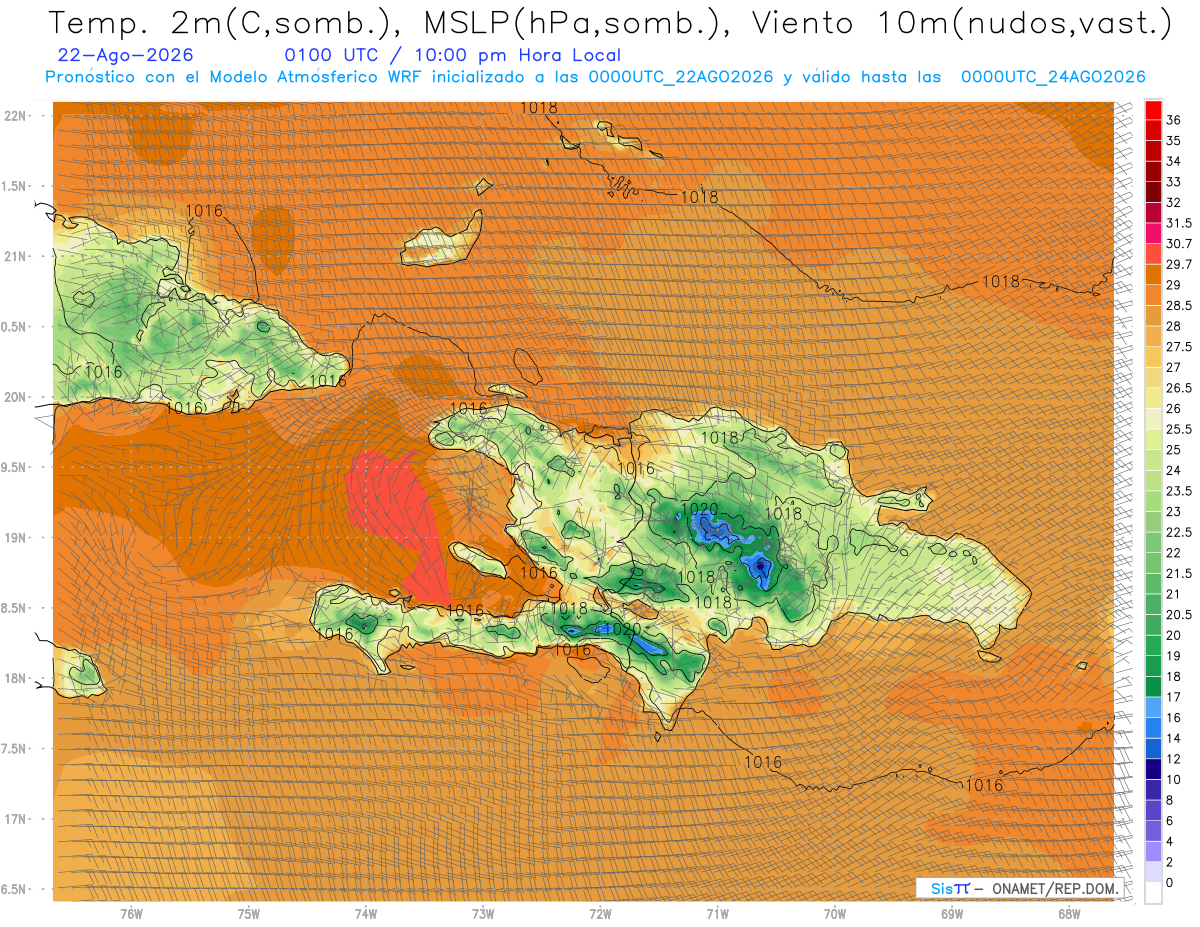Click the "75W" longitude label
Viewport: 1200px width, 927px height.
(249, 913)
